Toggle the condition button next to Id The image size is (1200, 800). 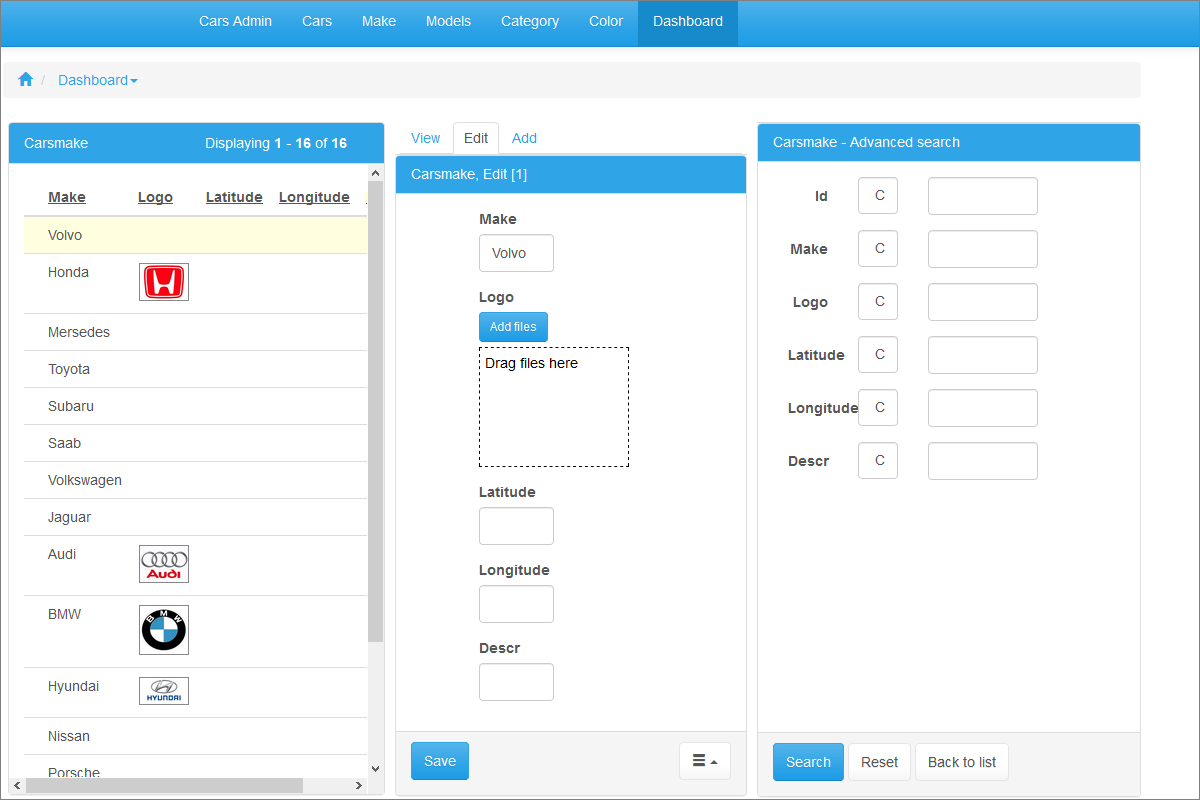(877, 196)
